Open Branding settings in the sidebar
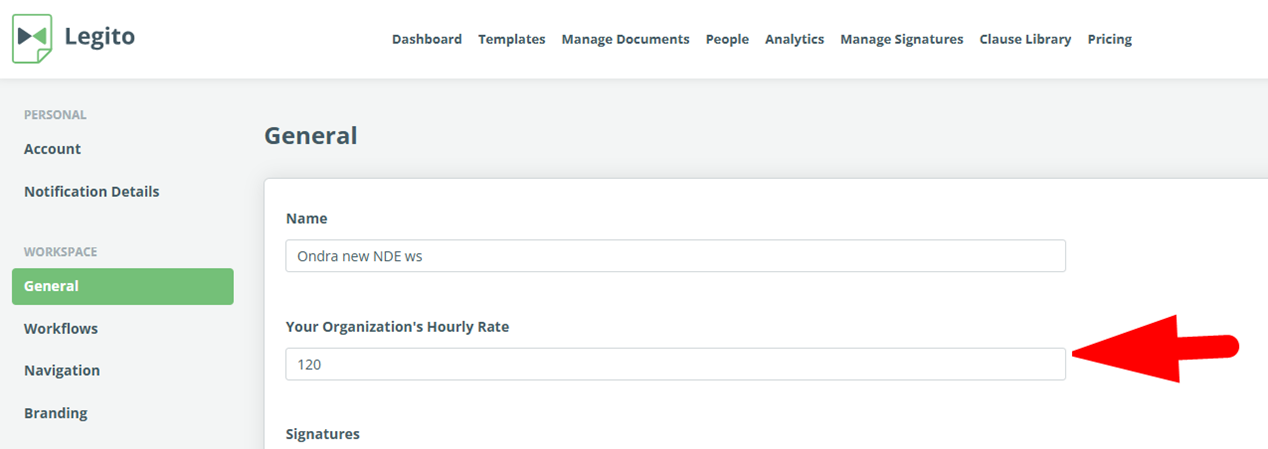This screenshot has height=449, width=1268. tap(56, 413)
